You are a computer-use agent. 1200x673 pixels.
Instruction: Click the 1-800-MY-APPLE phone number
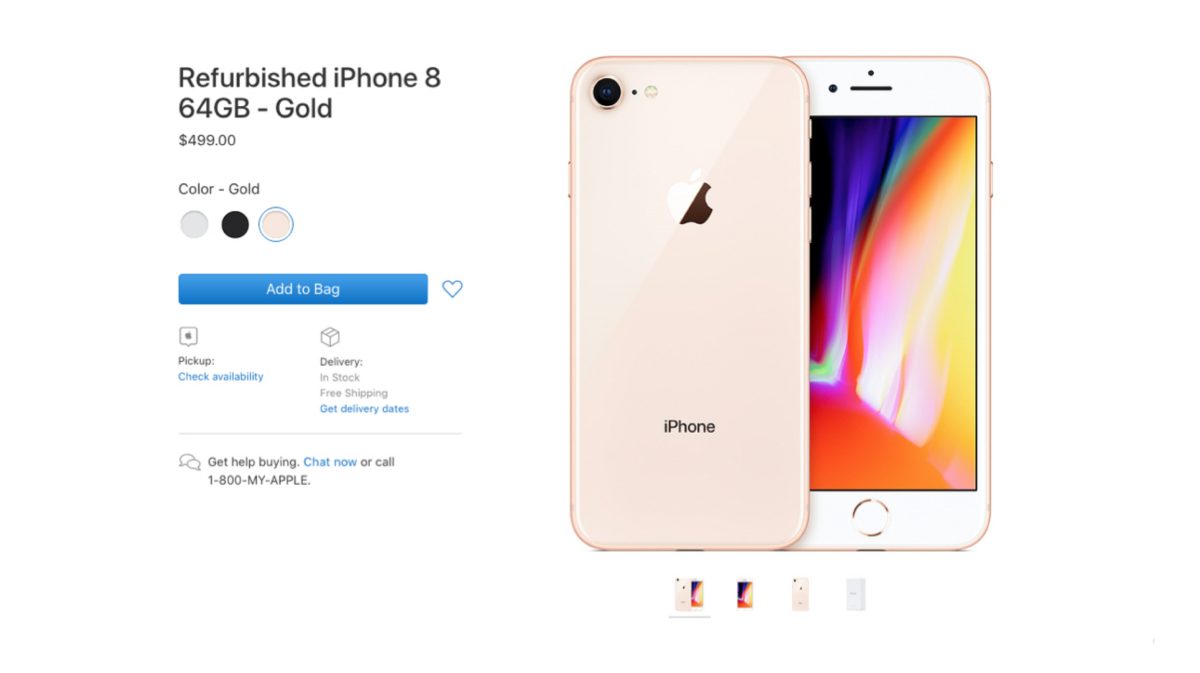coord(259,480)
